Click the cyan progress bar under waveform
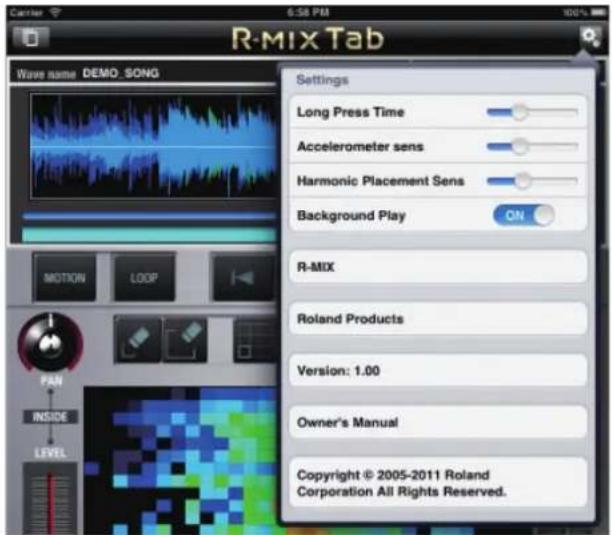Viewport: 612px width, 535px height. (149, 235)
